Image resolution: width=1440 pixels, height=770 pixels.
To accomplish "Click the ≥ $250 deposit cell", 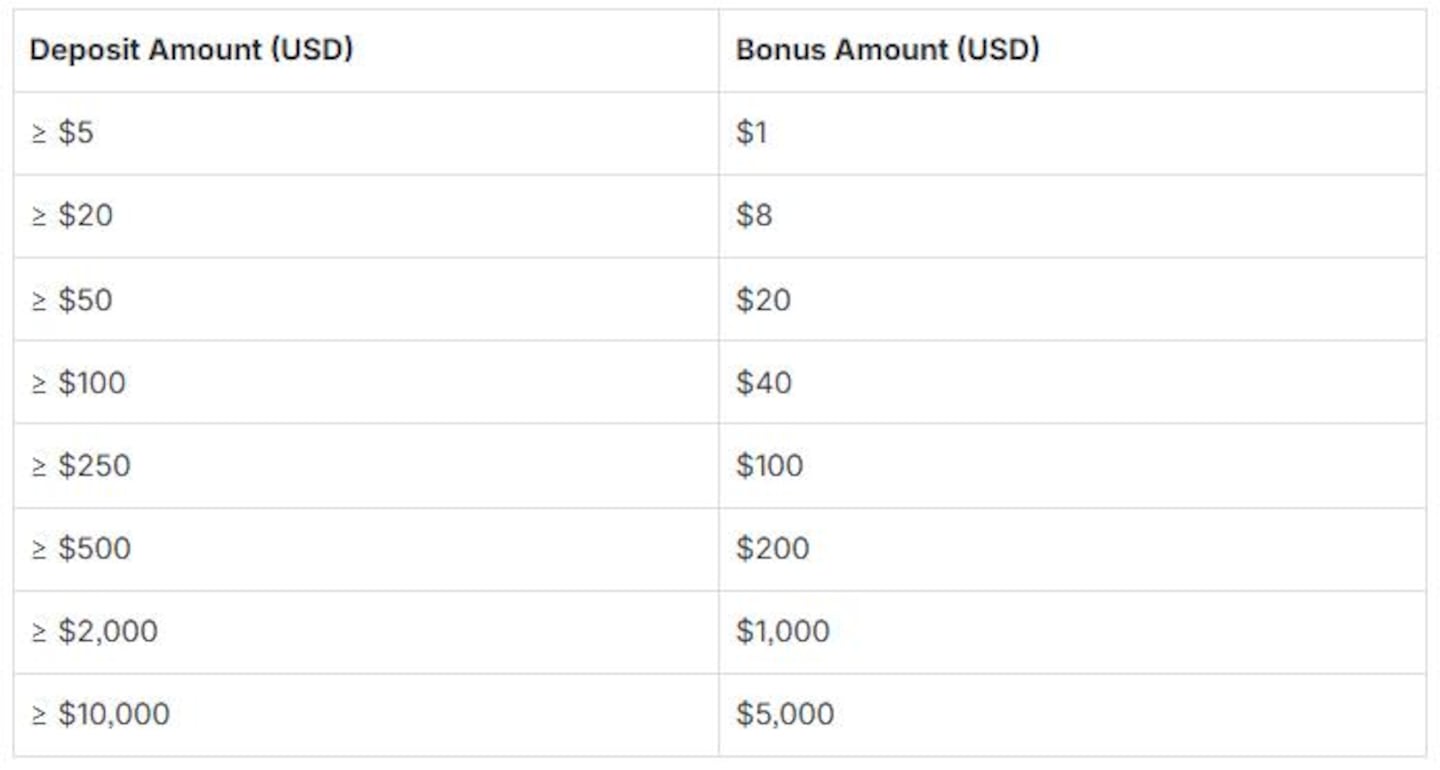I will click(x=81, y=465).
